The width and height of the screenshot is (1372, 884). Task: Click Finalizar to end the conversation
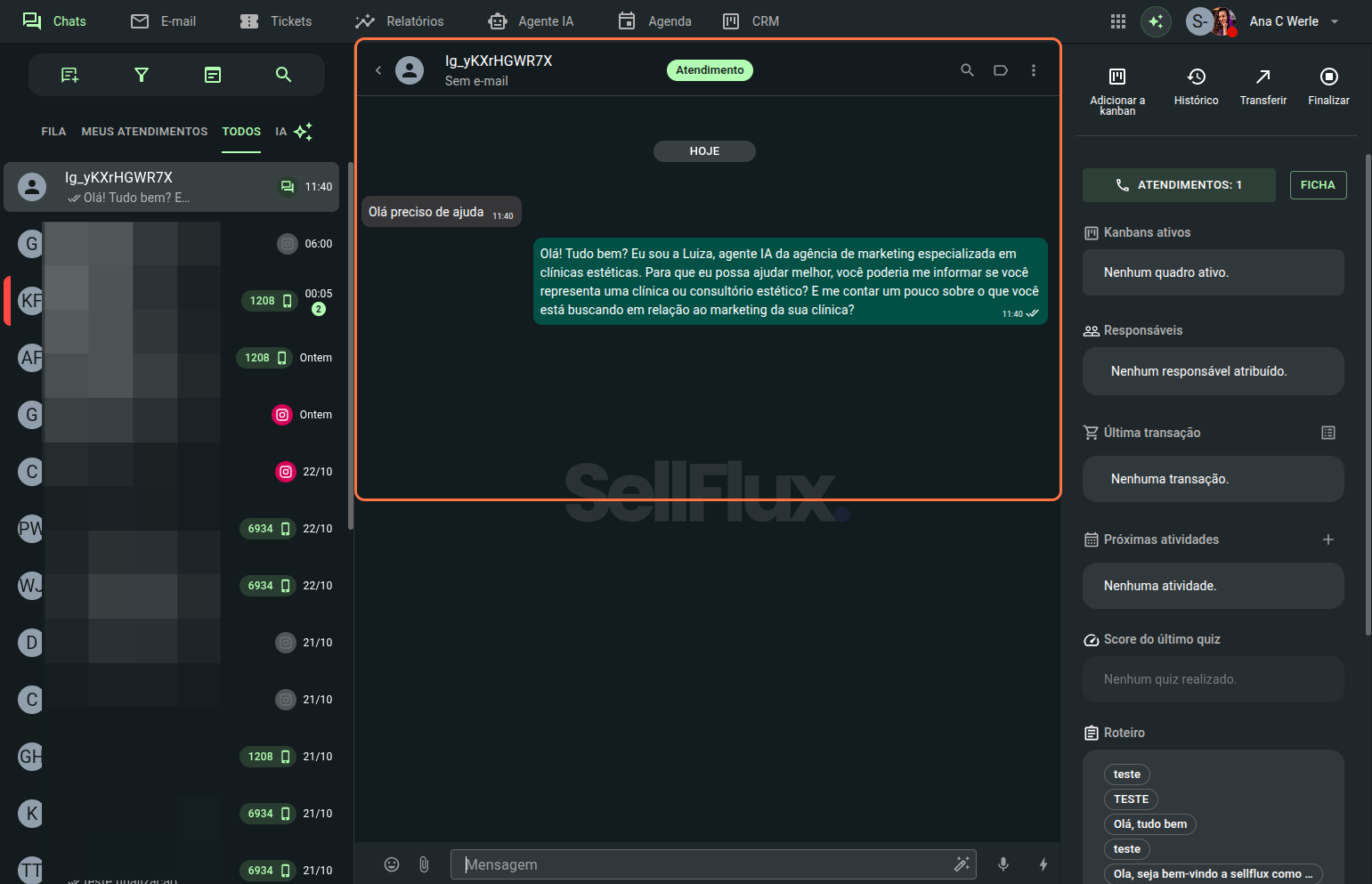(x=1328, y=86)
